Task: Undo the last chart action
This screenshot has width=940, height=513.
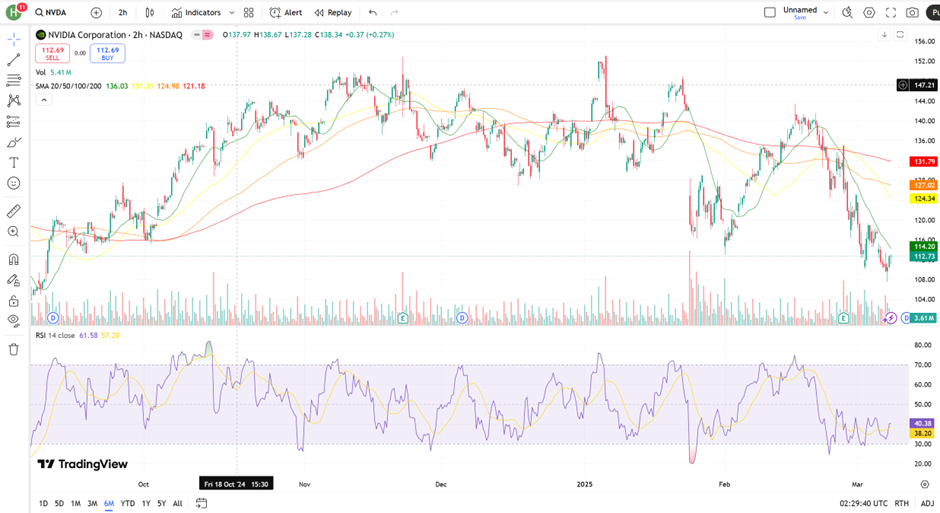Action: point(373,13)
